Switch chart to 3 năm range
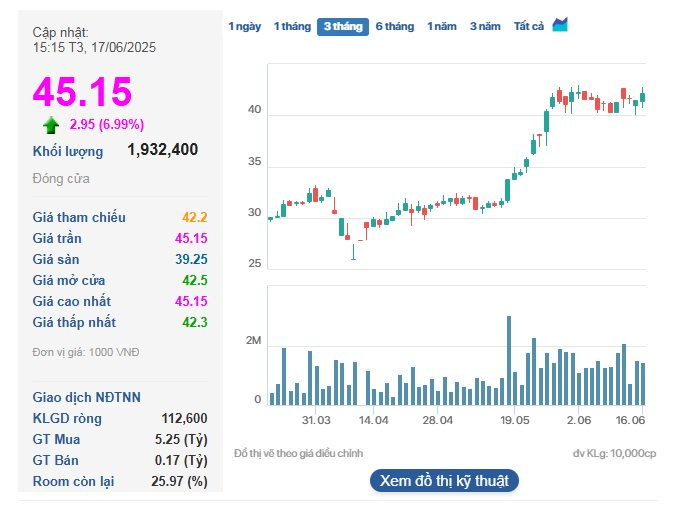The height and width of the screenshot is (508, 686). (485, 27)
